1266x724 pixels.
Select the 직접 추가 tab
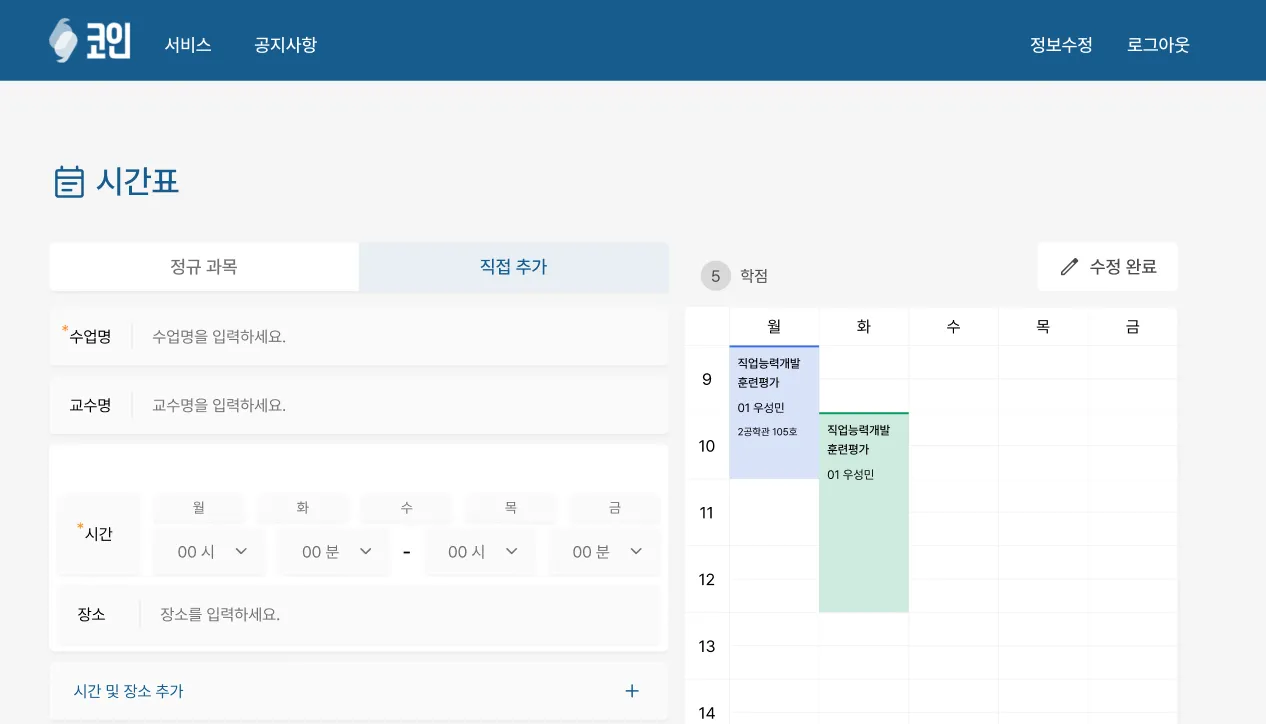tap(514, 267)
